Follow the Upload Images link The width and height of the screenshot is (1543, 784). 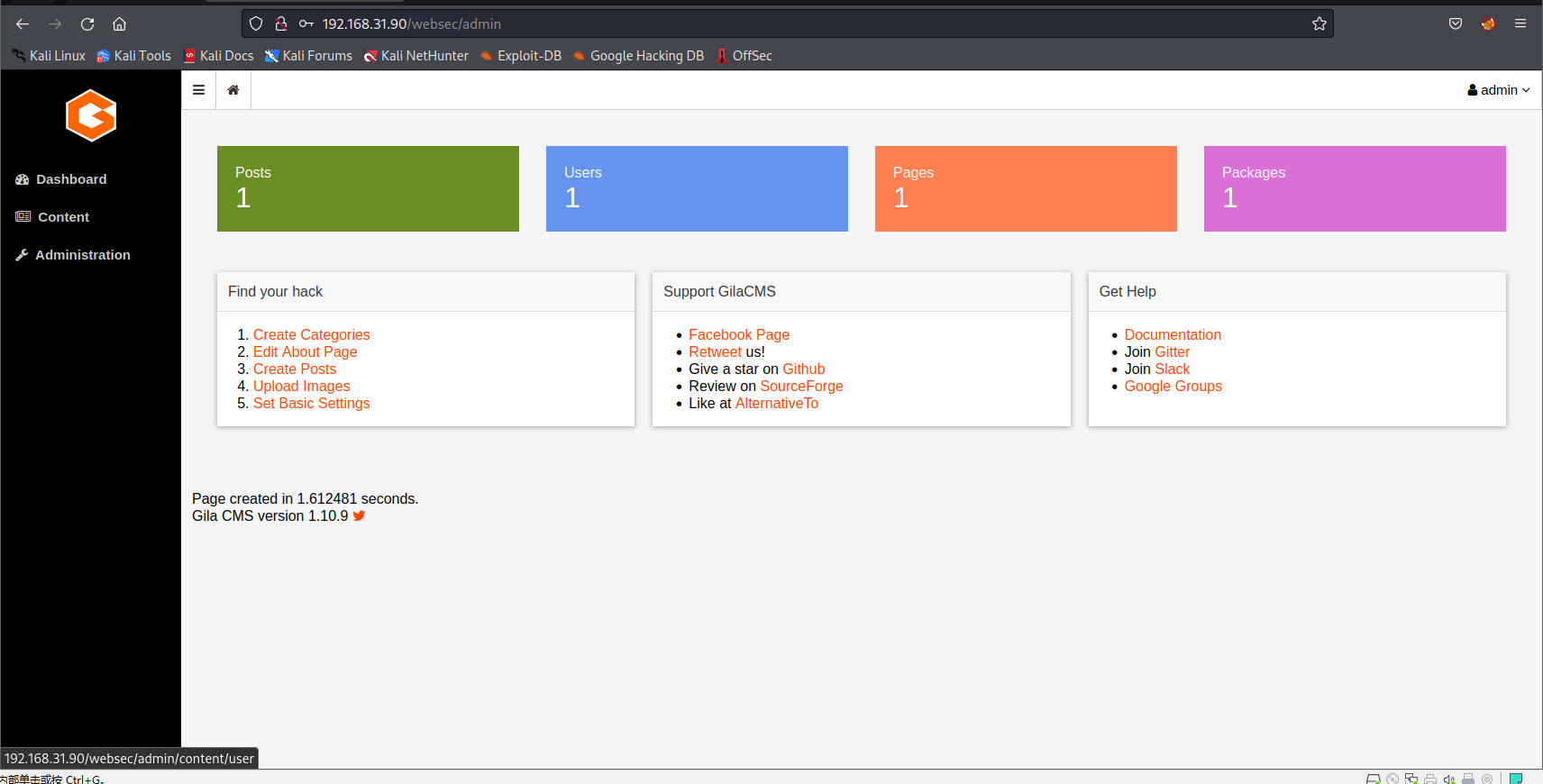pyautogui.click(x=301, y=387)
